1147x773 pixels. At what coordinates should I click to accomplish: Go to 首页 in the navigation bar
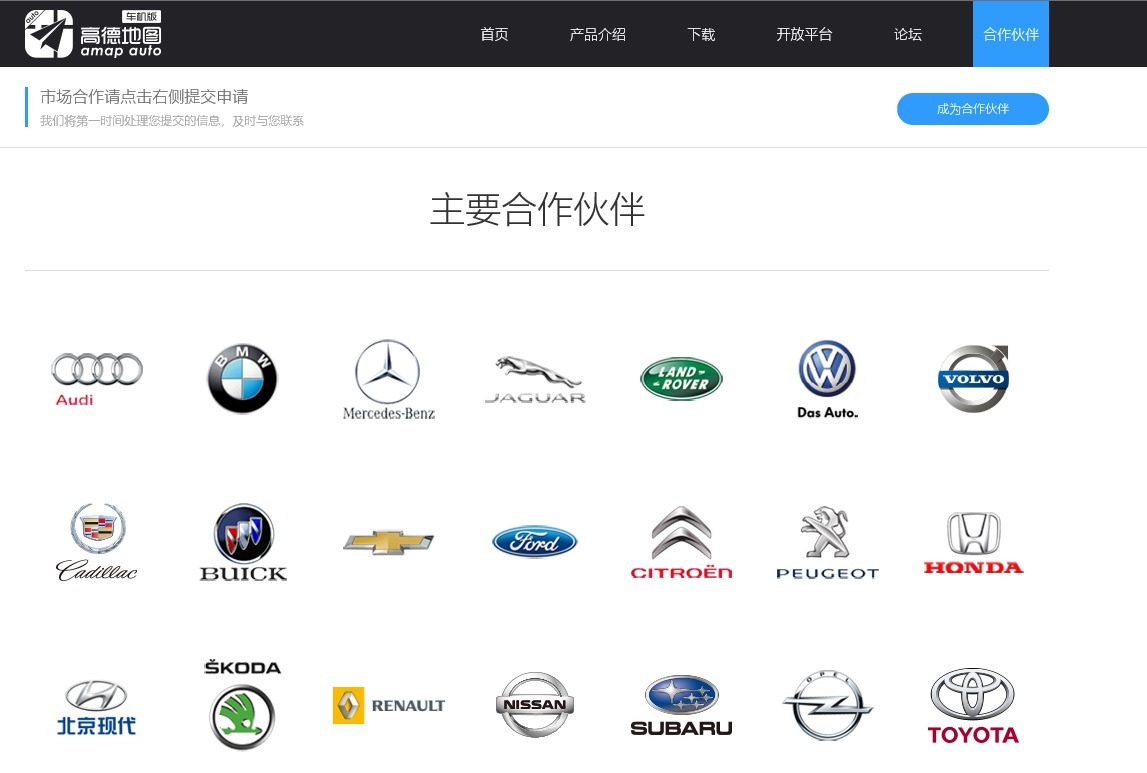(494, 34)
